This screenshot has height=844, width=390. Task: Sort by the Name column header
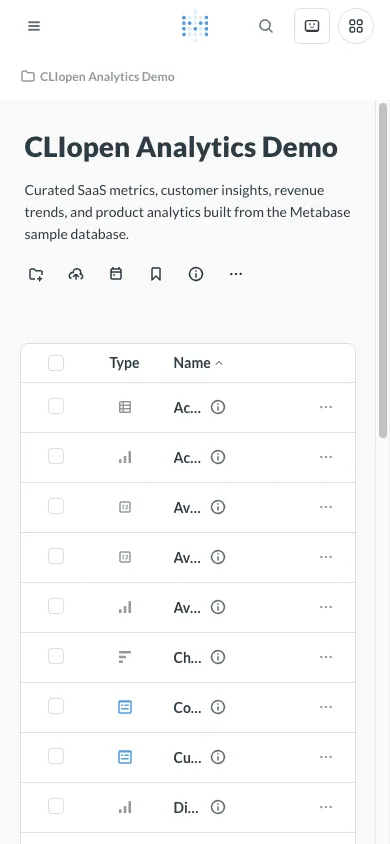click(198, 363)
